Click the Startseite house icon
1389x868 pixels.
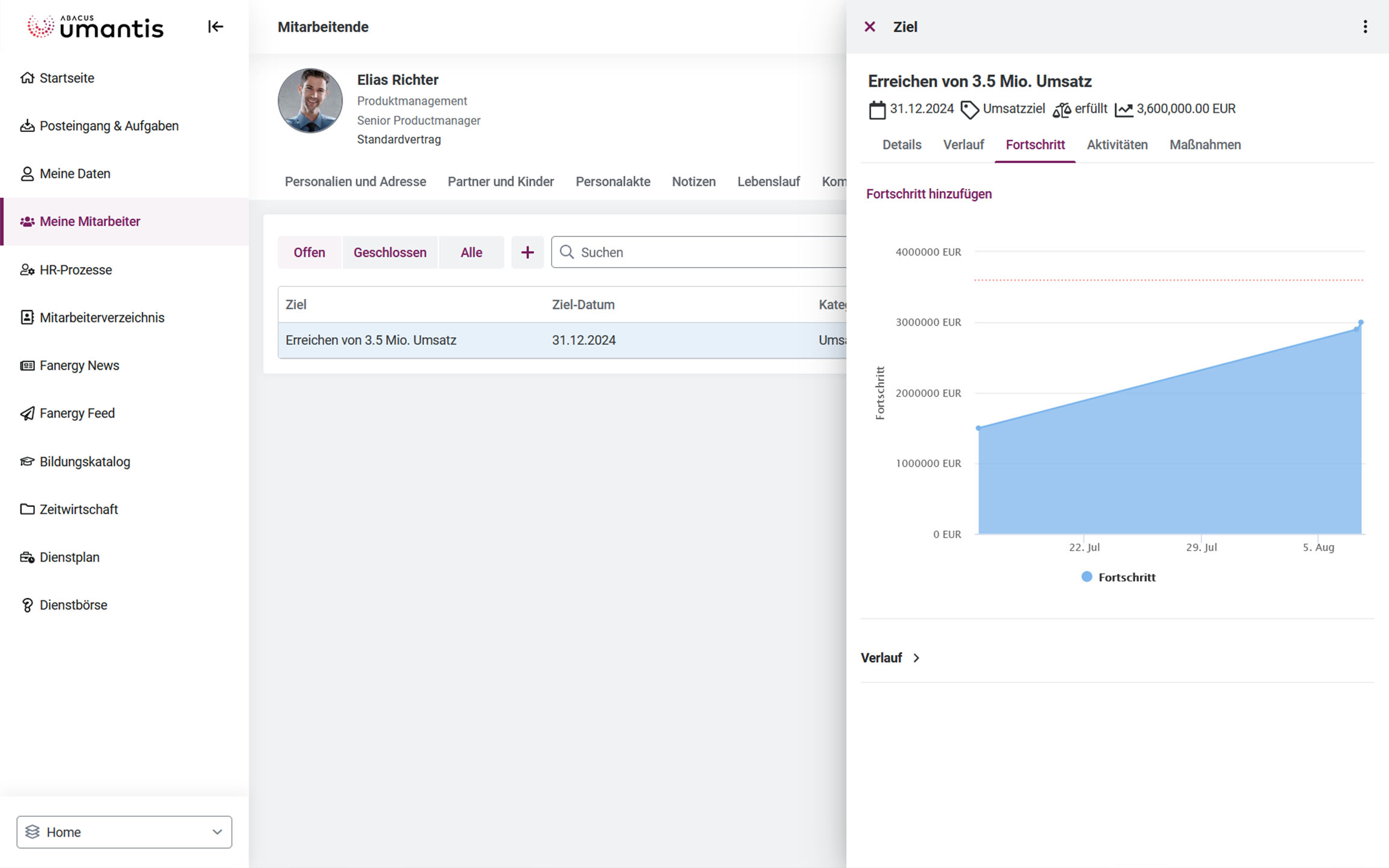(27, 78)
